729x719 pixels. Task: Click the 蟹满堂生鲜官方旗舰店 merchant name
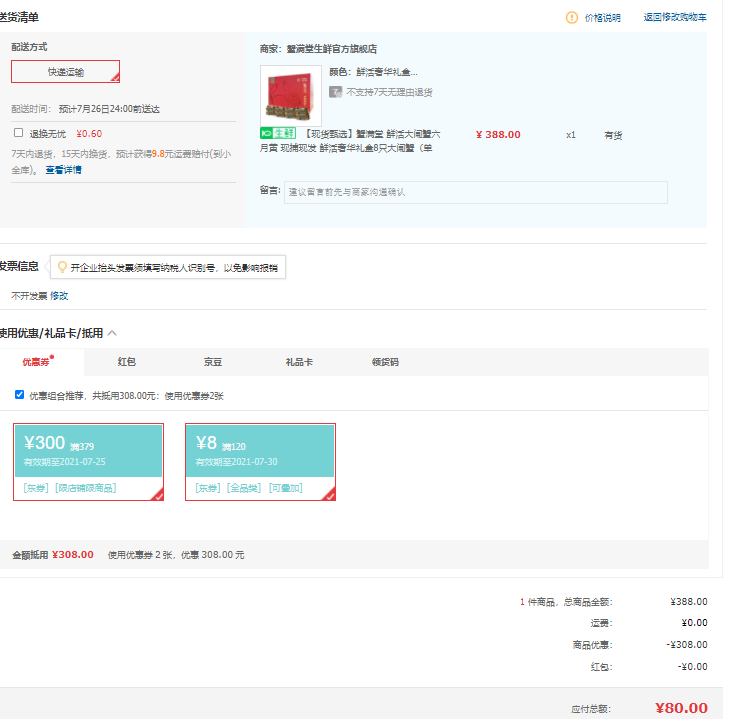[x=331, y=49]
